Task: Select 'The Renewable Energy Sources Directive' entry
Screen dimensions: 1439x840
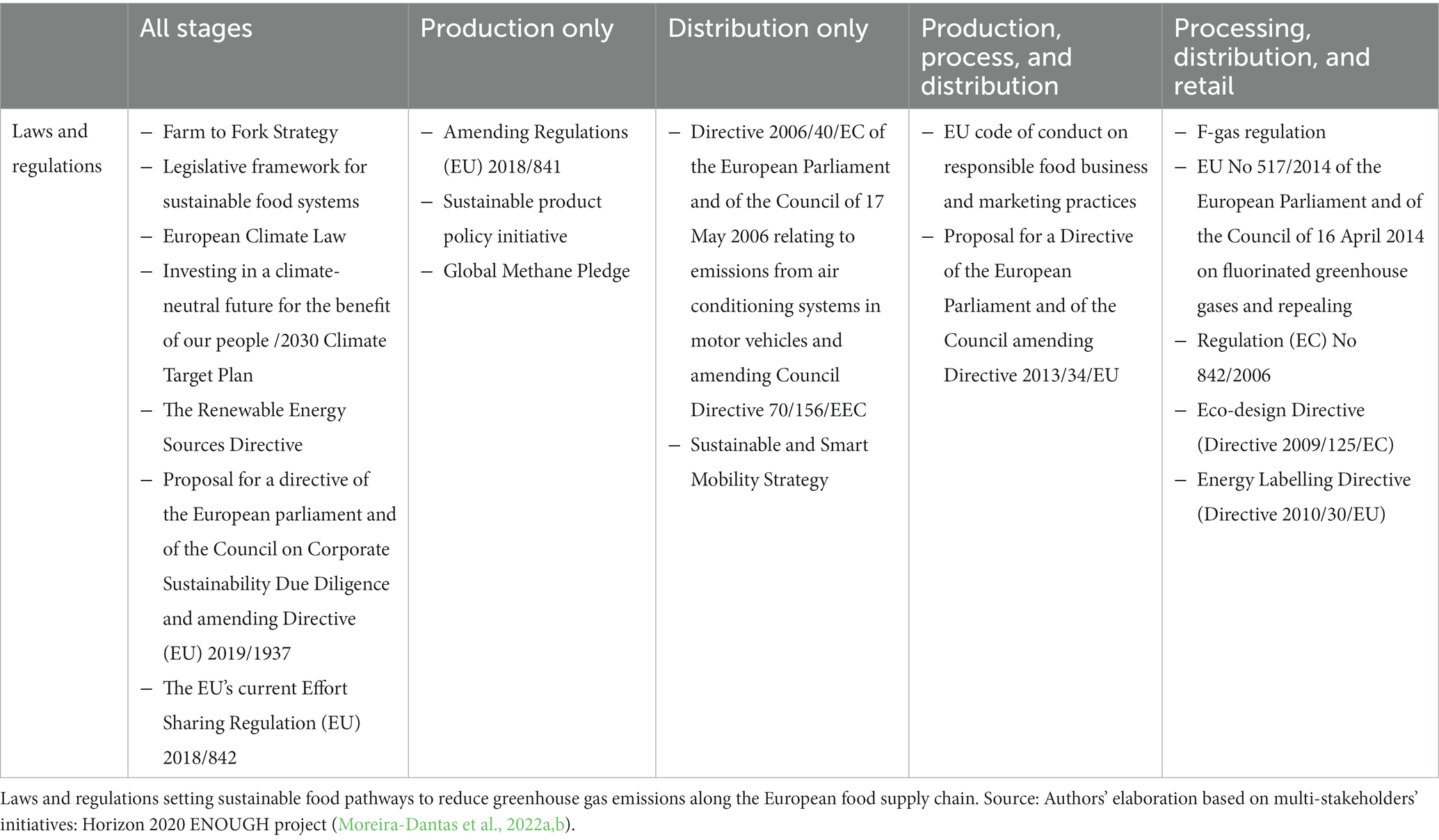Action: 254,428
